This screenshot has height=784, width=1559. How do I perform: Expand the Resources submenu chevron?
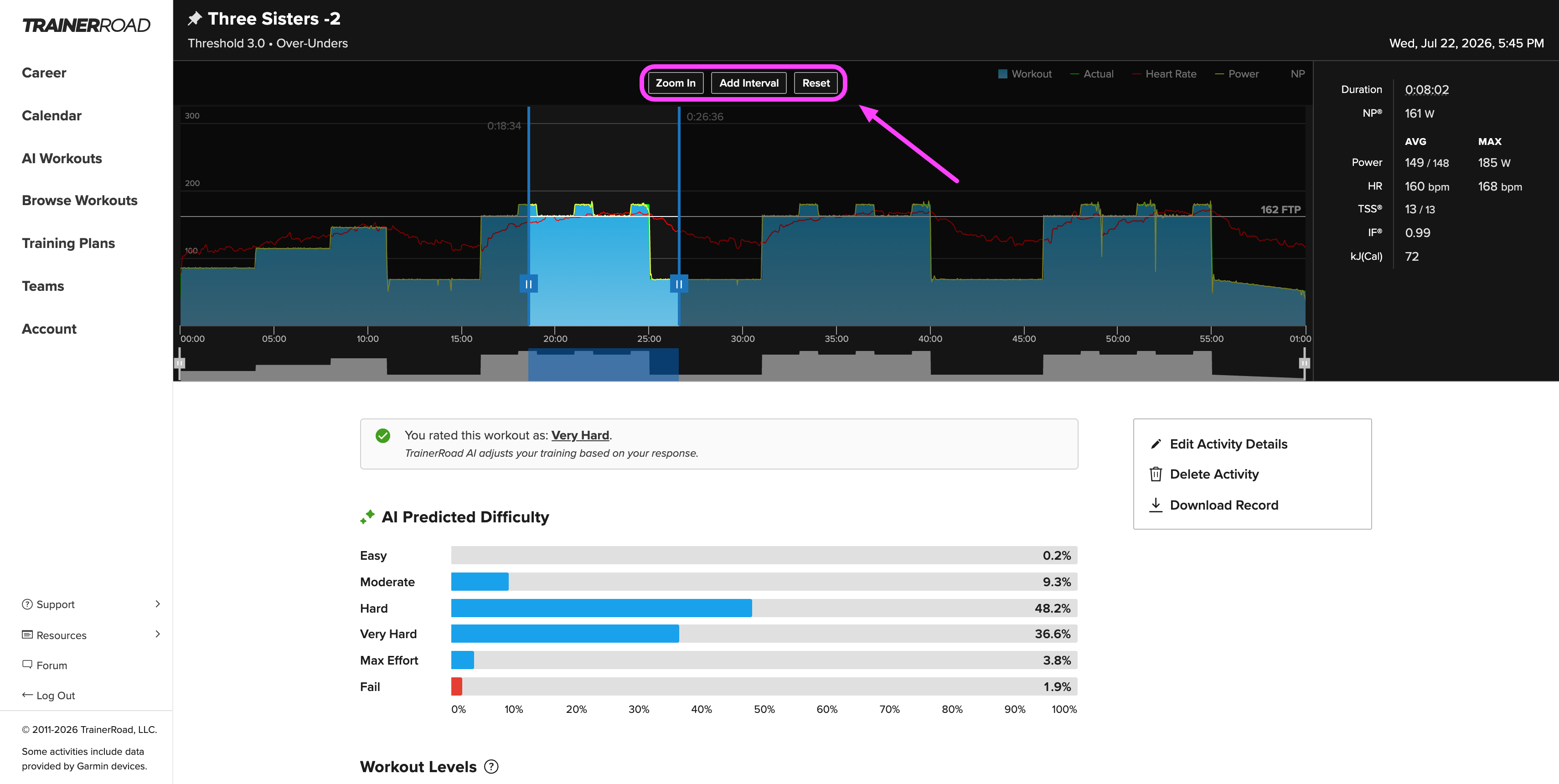pos(157,634)
